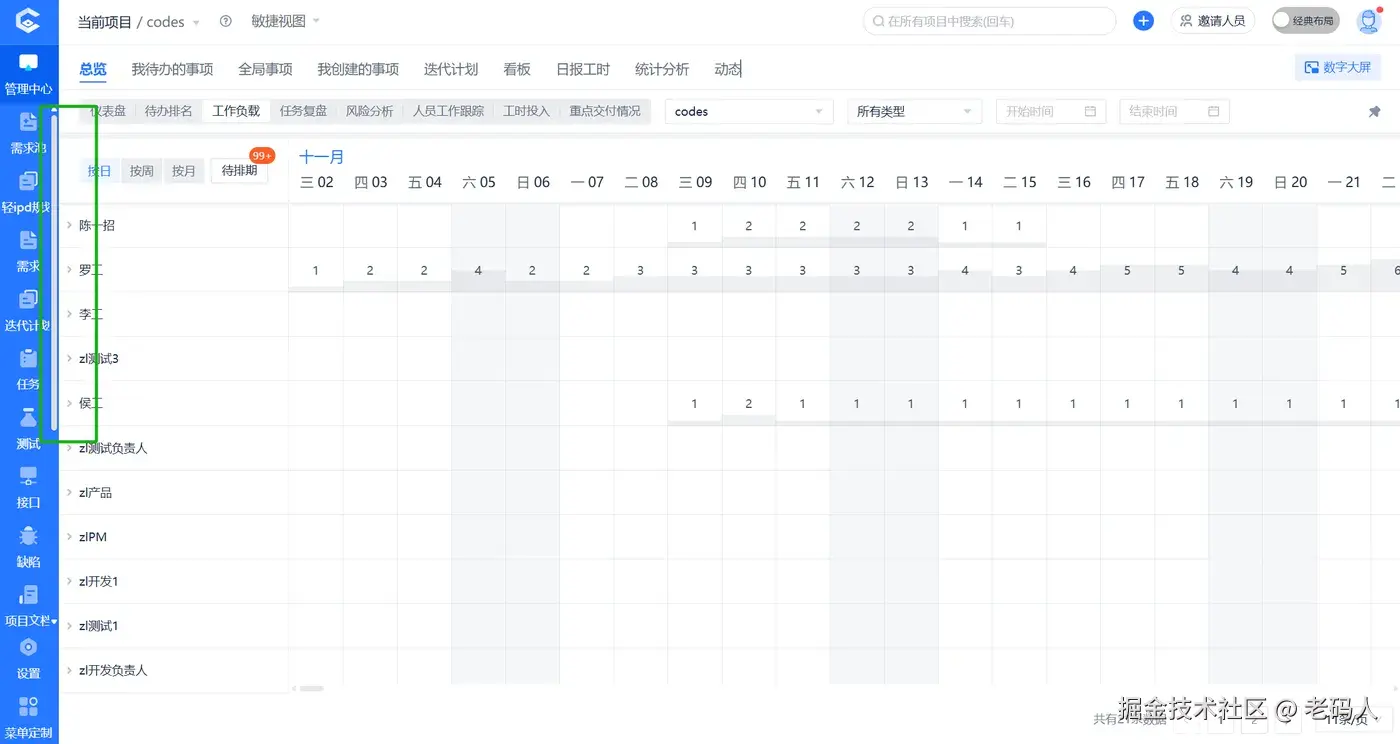Screen dimensions: 1400x744
Task: Select the 按日 view option
Action: click(x=100, y=171)
